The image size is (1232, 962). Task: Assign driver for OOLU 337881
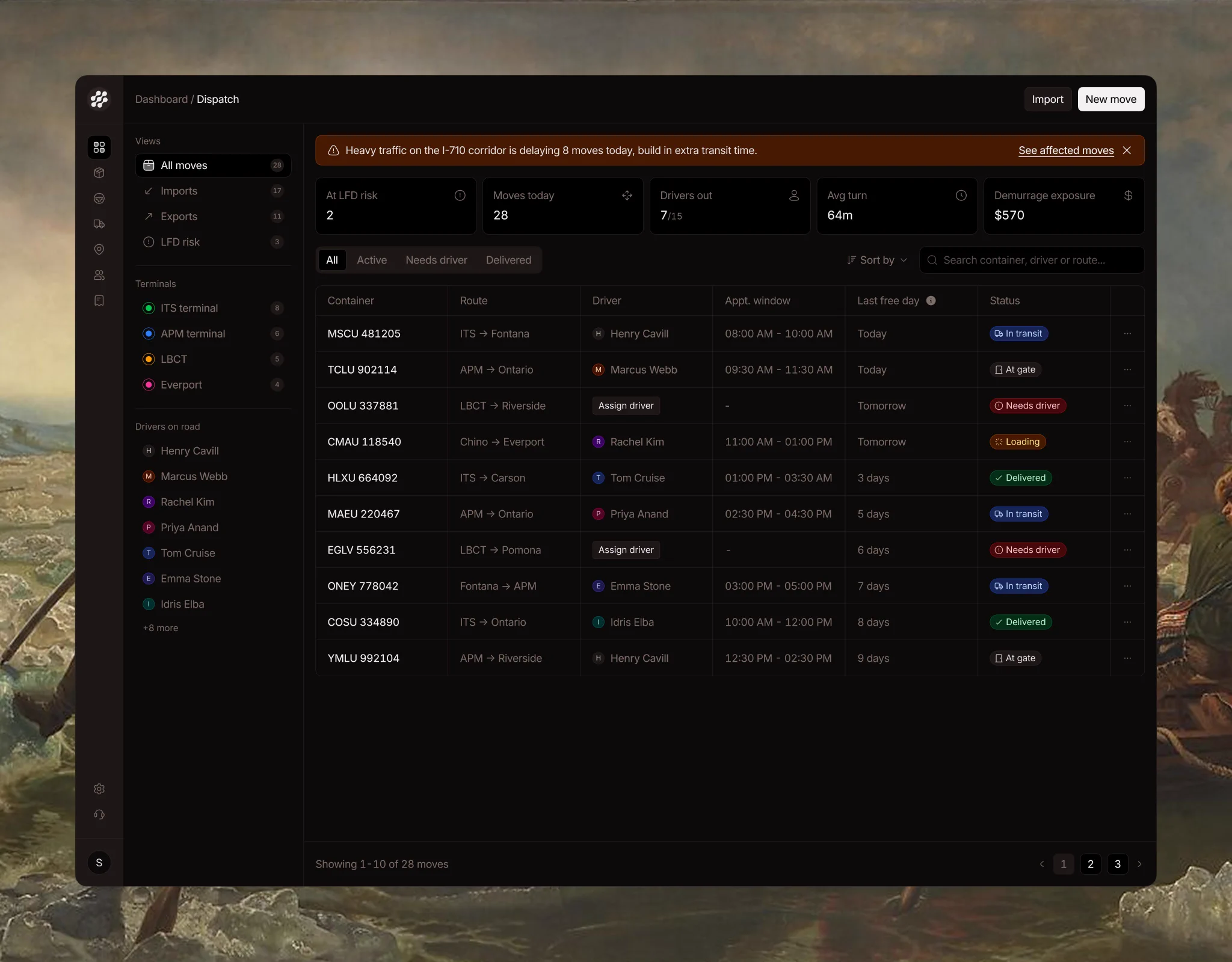point(626,405)
